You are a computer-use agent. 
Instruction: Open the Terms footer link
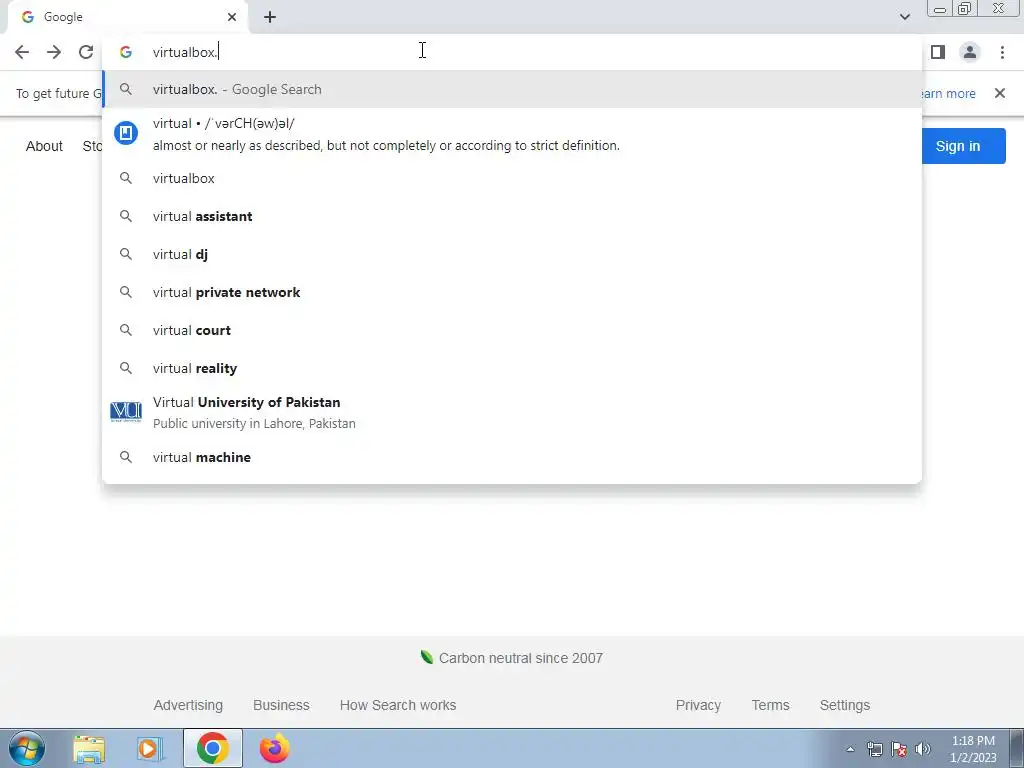pos(770,705)
